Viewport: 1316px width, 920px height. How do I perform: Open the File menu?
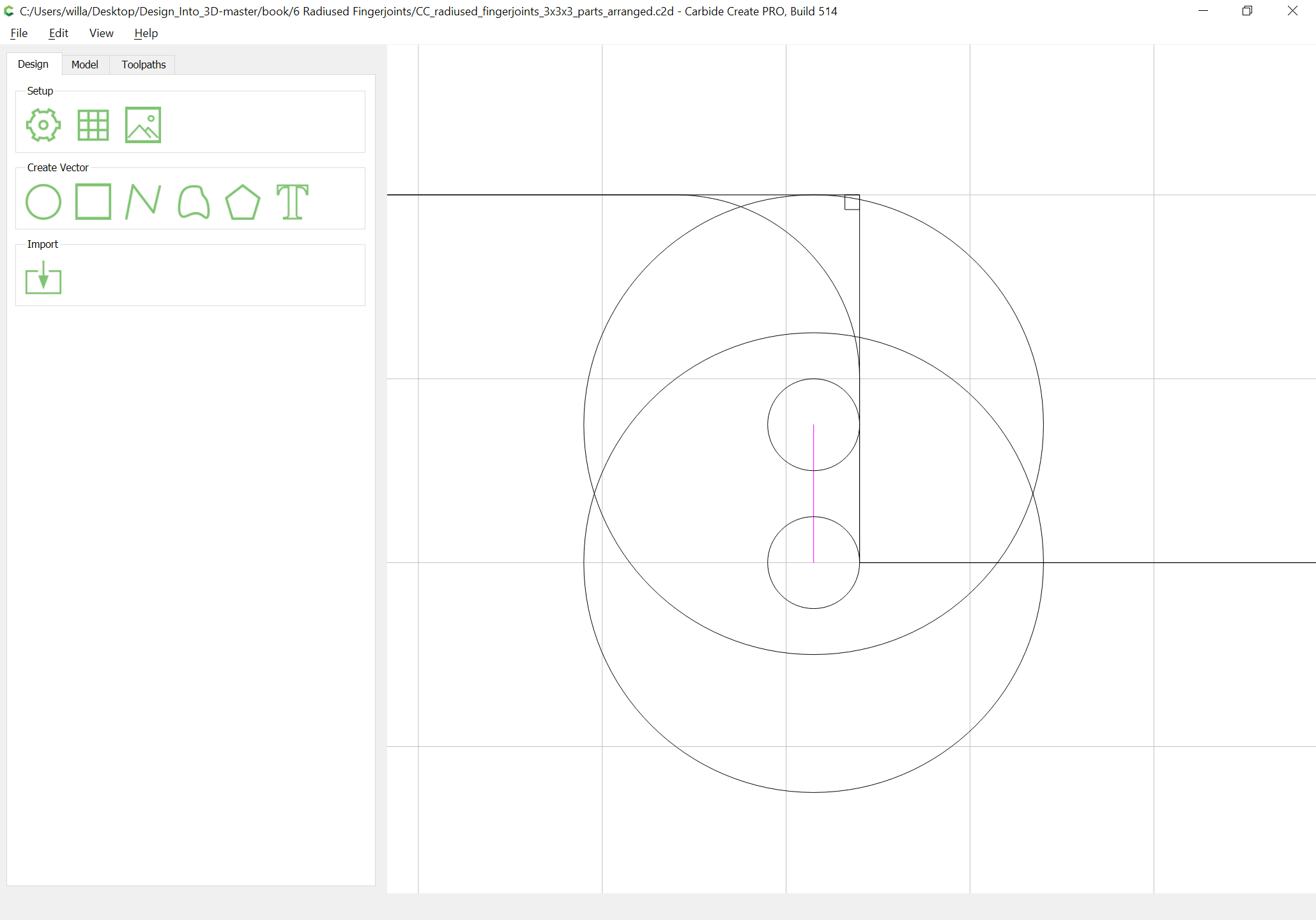click(x=19, y=33)
